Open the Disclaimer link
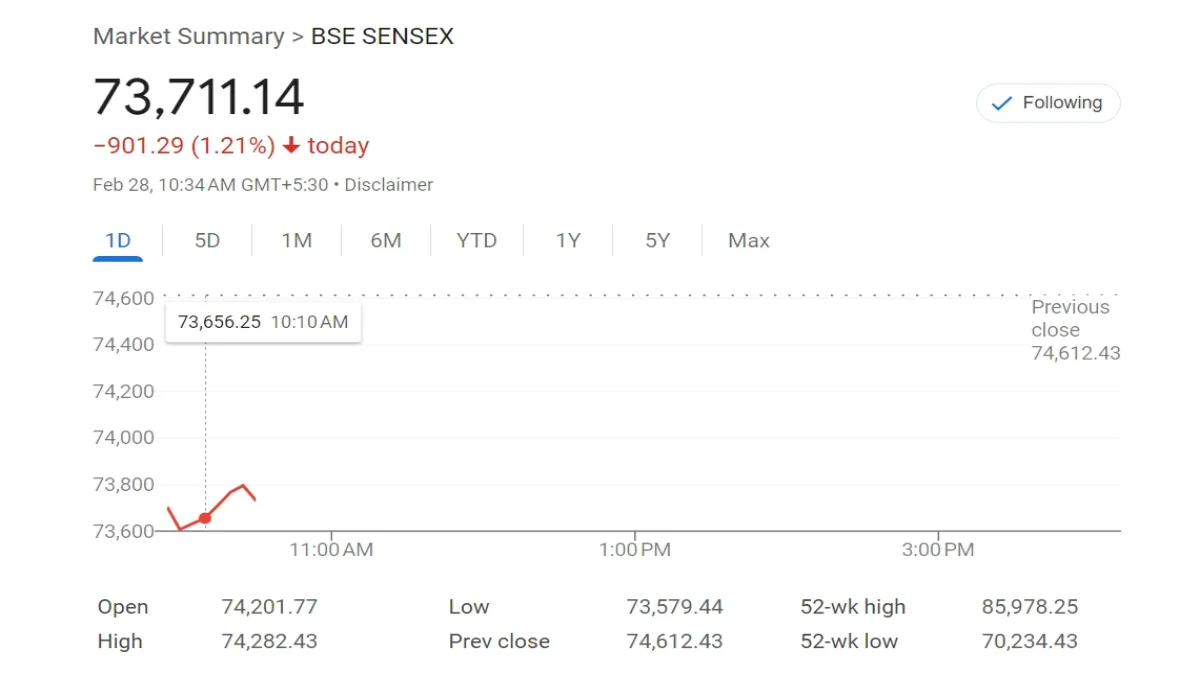The image size is (1200, 675). pyautogui.click(x=389, y=184)
